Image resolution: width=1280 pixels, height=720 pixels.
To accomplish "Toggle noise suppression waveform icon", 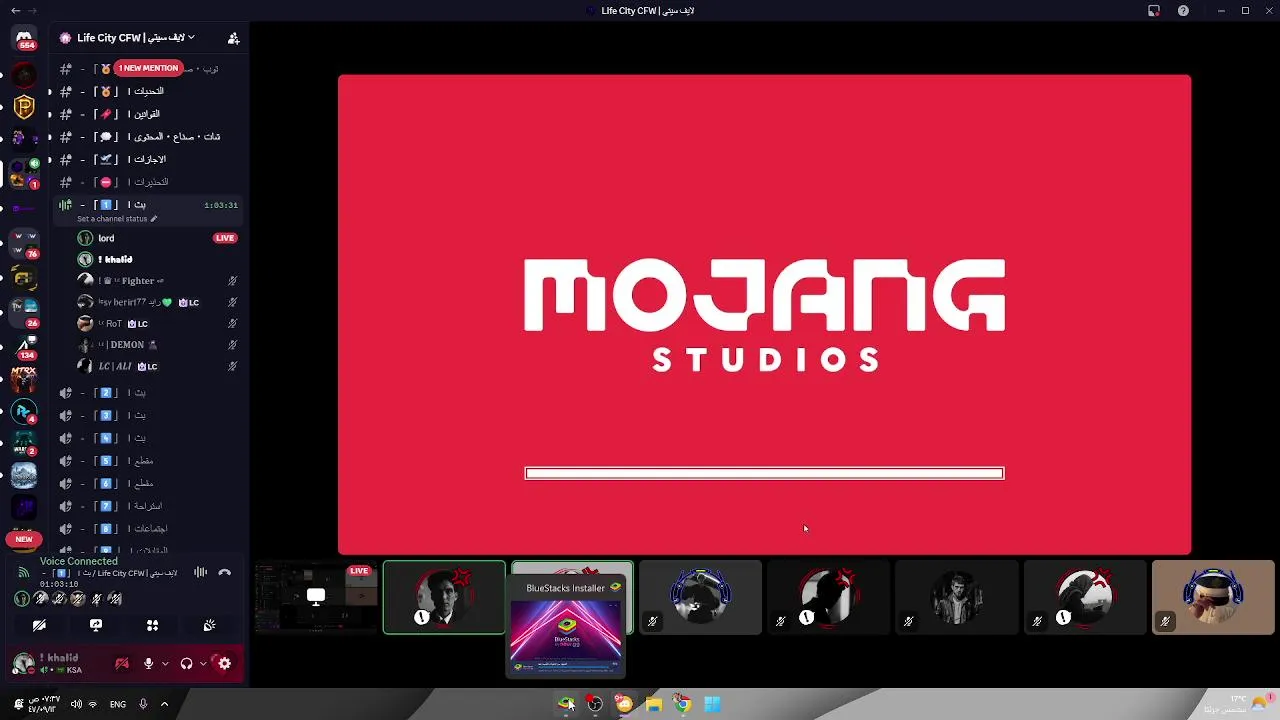I will point(200,572).
